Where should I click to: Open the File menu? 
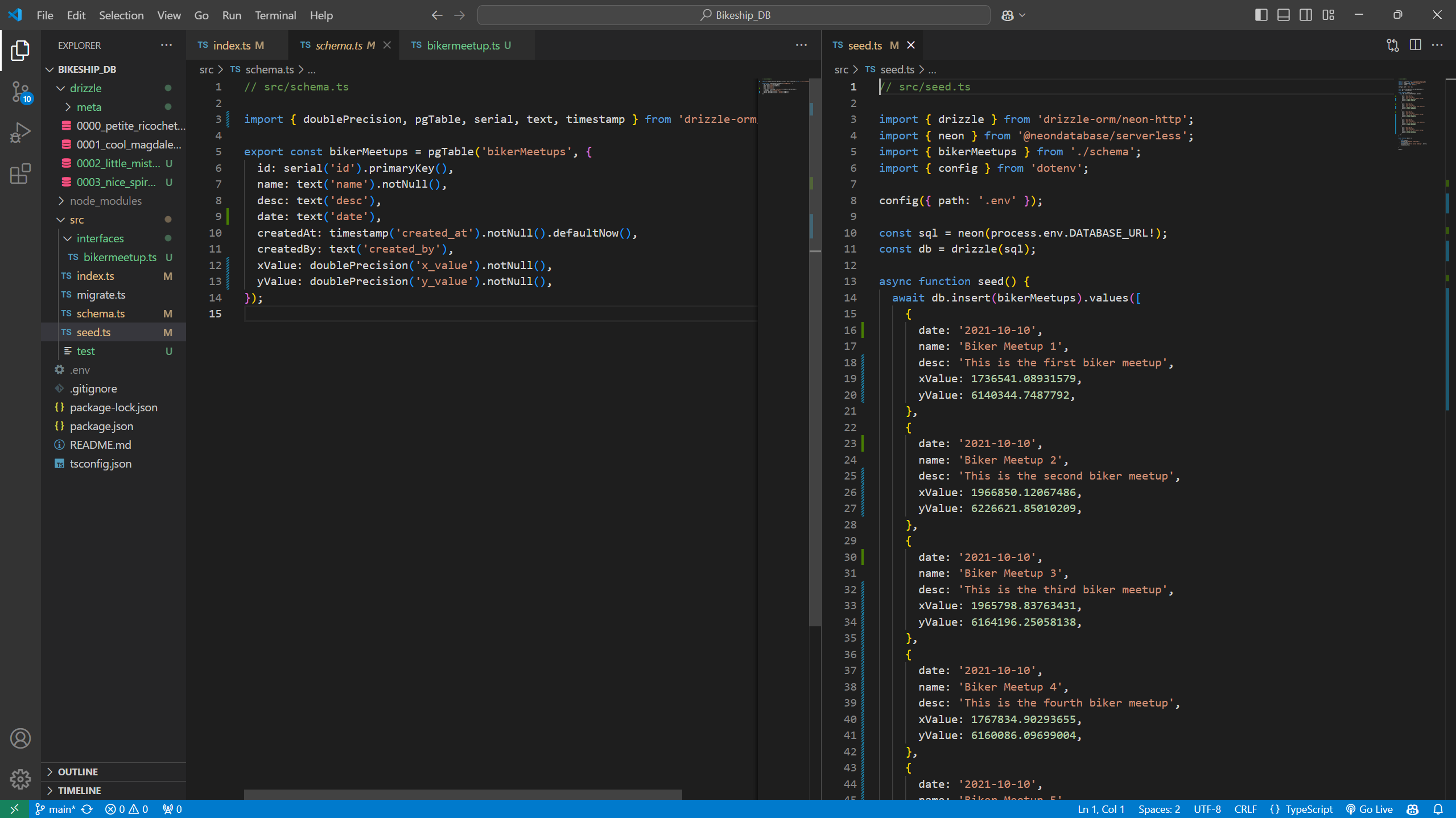point(45,15)
